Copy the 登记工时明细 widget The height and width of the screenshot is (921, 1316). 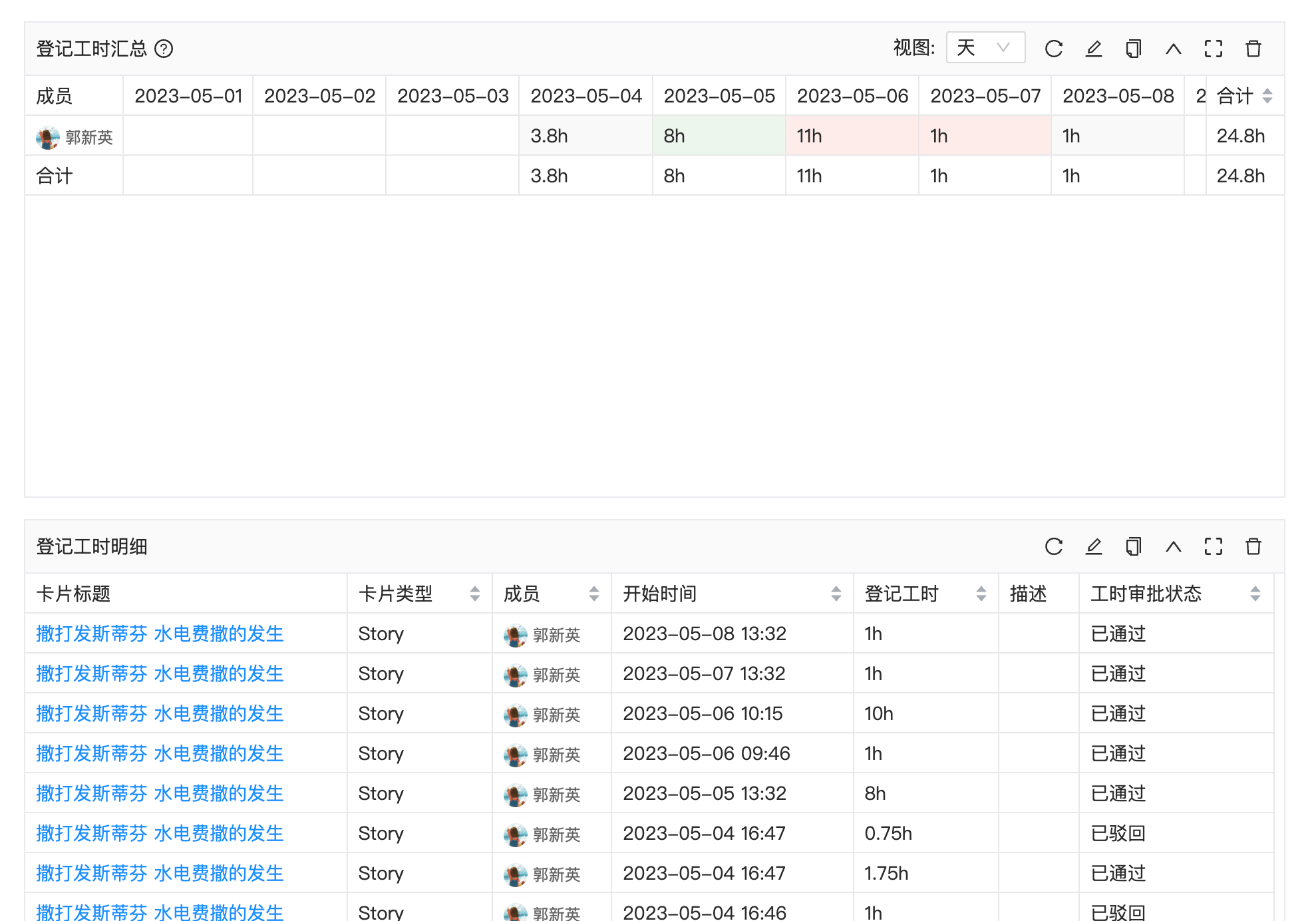coord(1133,546)
